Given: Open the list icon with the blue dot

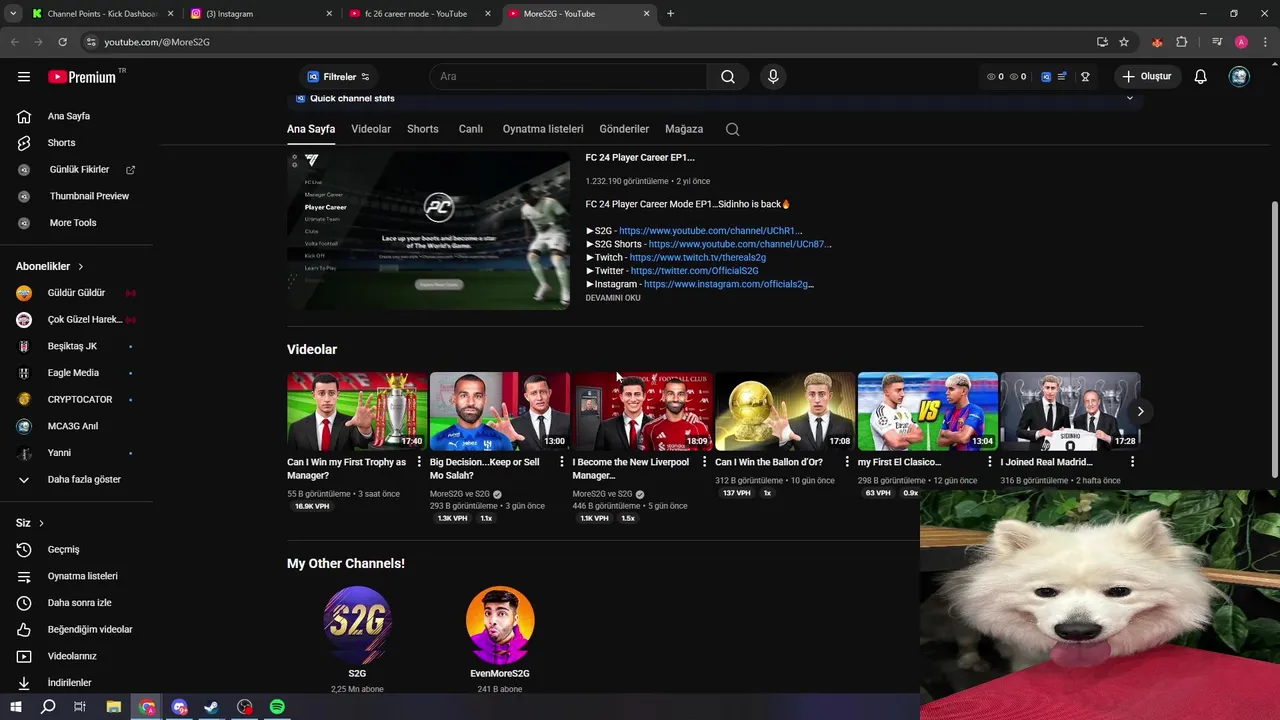Looking at the screenshot, I should (x=1062, y=77).
